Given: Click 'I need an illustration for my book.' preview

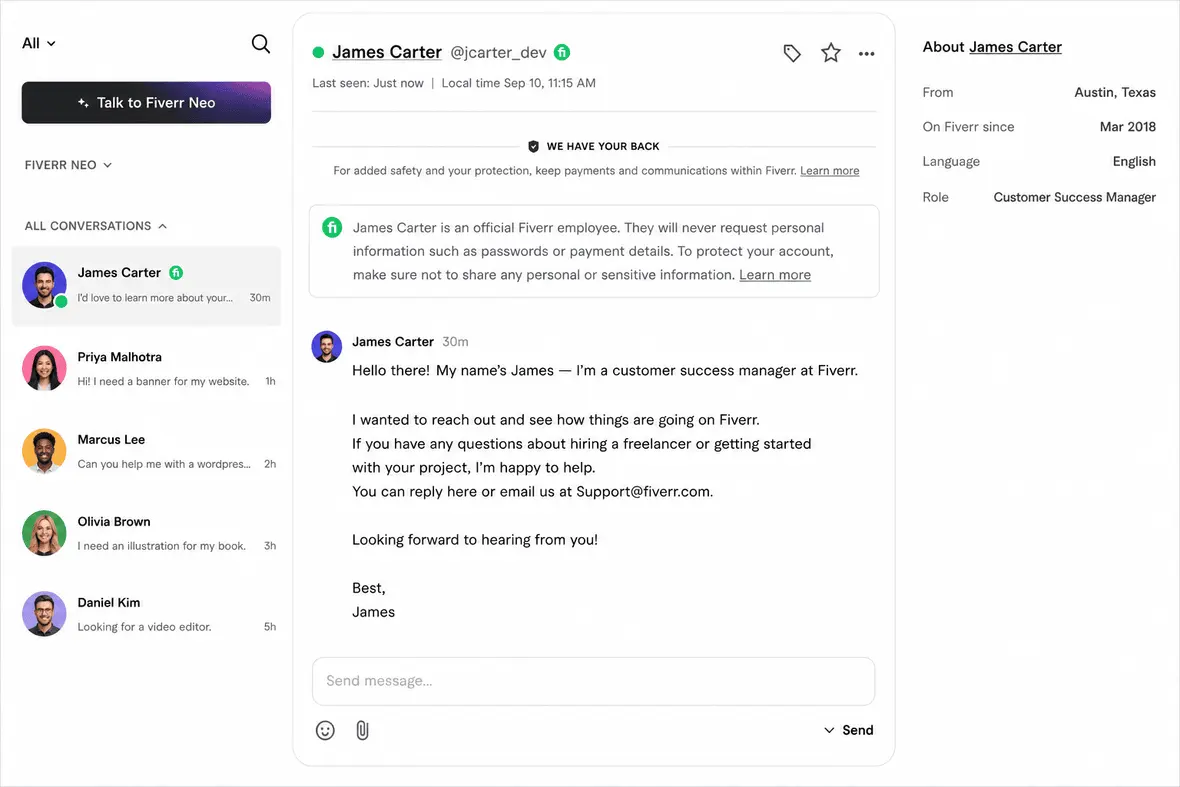Looking at the screenshot, I should tap(162, 545).
